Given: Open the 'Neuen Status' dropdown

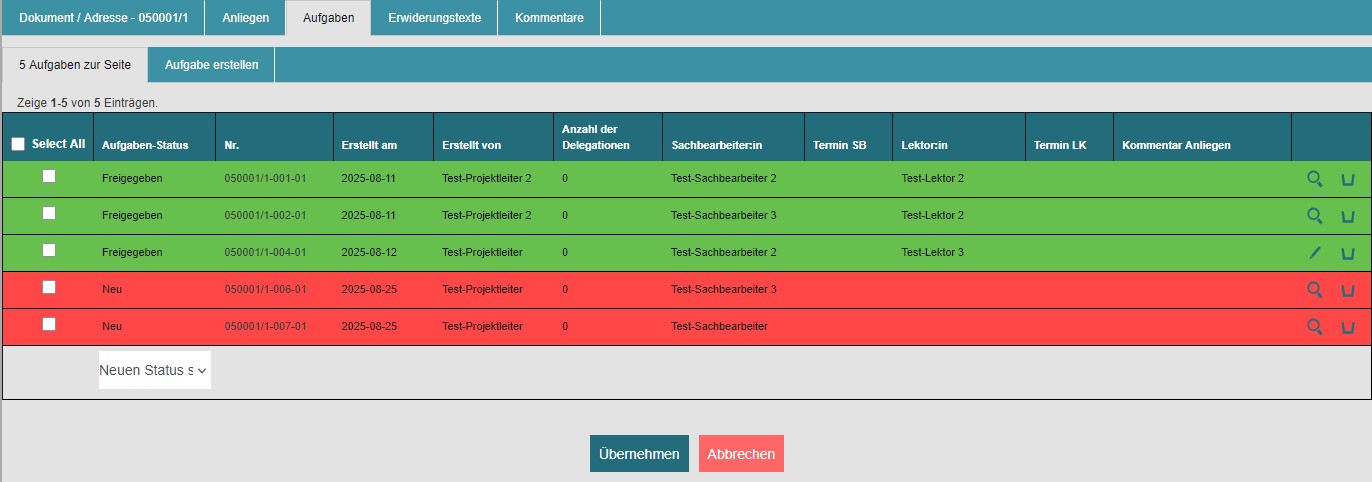Looking at the screenshot, I should [154, 370].
